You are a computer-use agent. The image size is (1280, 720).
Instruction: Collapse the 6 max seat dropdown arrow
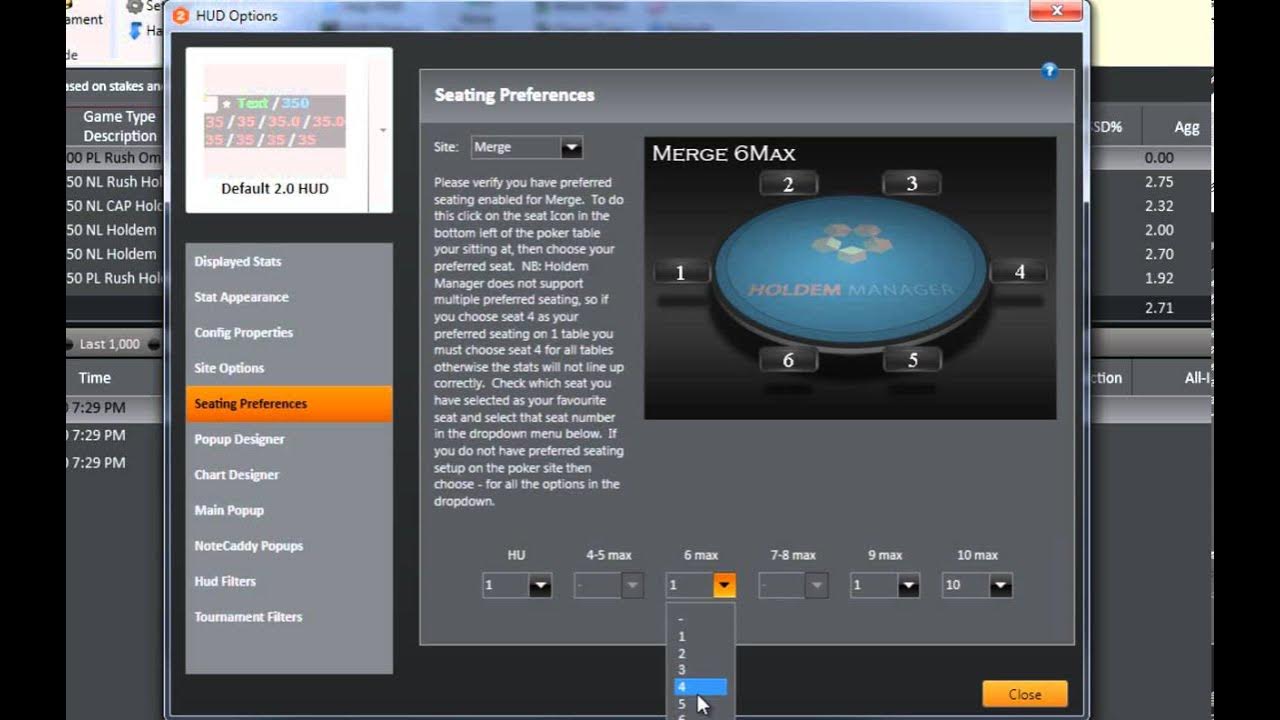click(x=724, y=585)
